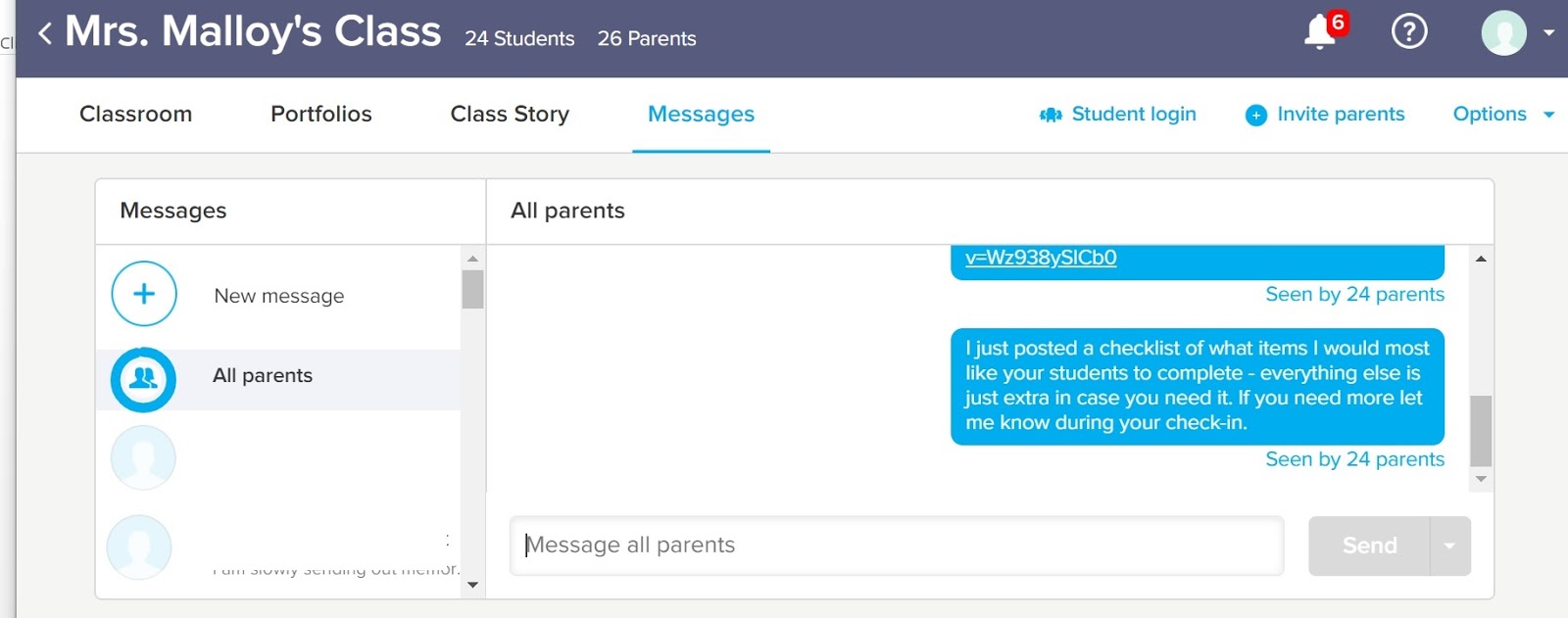Open the Portfolios tab
The image size is (1568, 618).
pyautogui.click(x=320, y=115)
